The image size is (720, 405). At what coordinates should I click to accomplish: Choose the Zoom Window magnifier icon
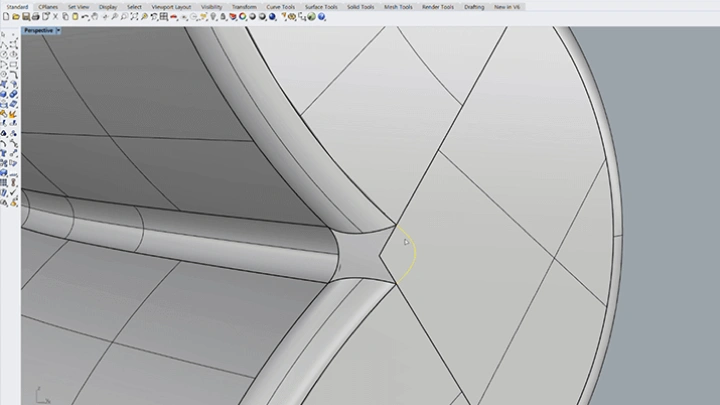point(124,17)
